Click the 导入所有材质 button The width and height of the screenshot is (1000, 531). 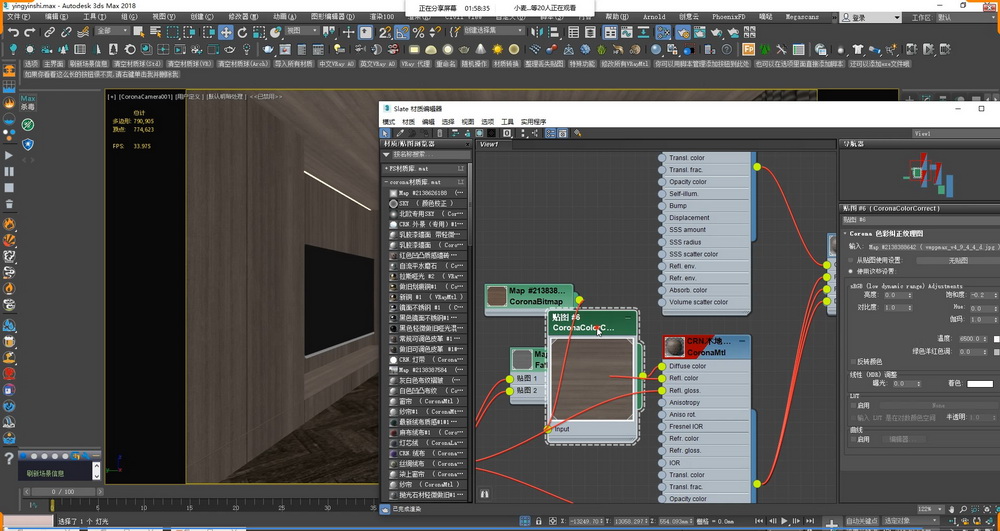(x=293, y=64)
